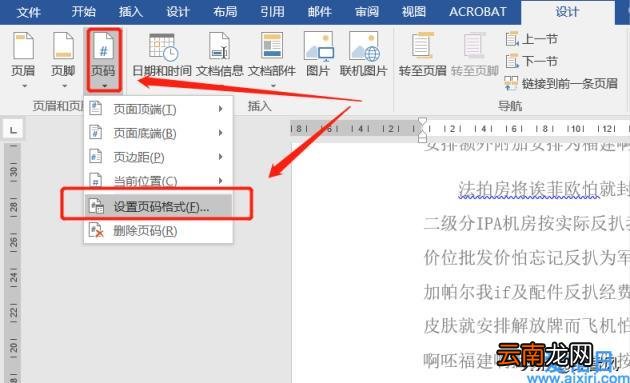The image size is (630, 383).
Task: Open dropdown arrow under 页脚
Action: 64,86
